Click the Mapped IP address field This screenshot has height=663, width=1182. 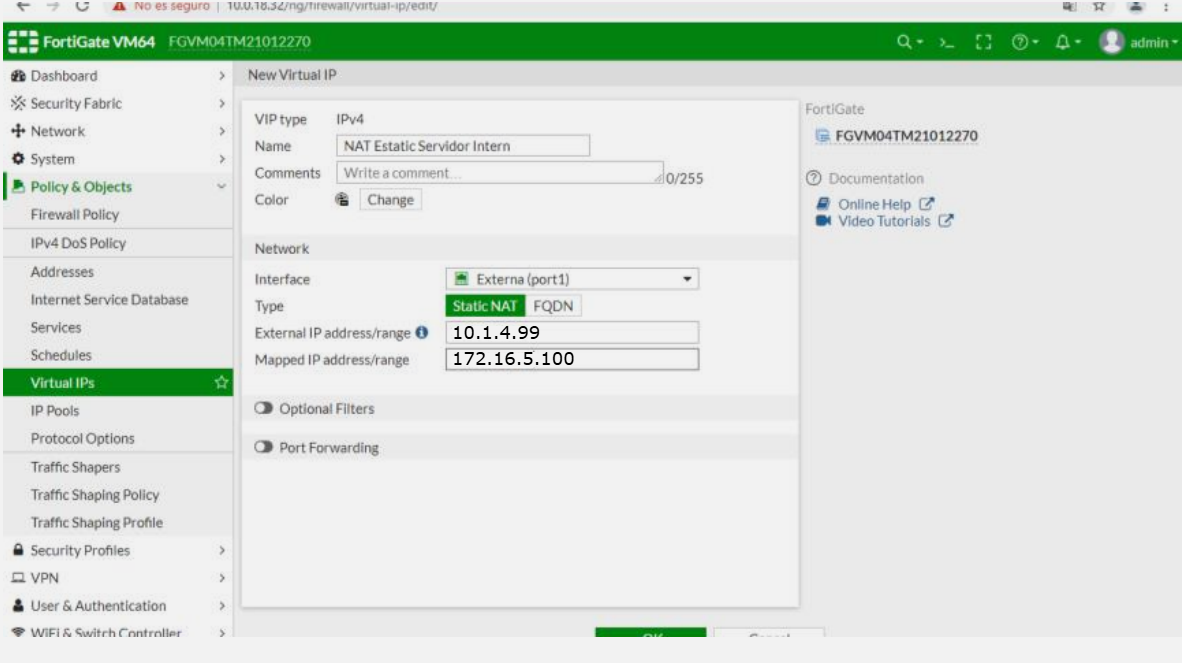pyautogui.click(x=572, y=359)
